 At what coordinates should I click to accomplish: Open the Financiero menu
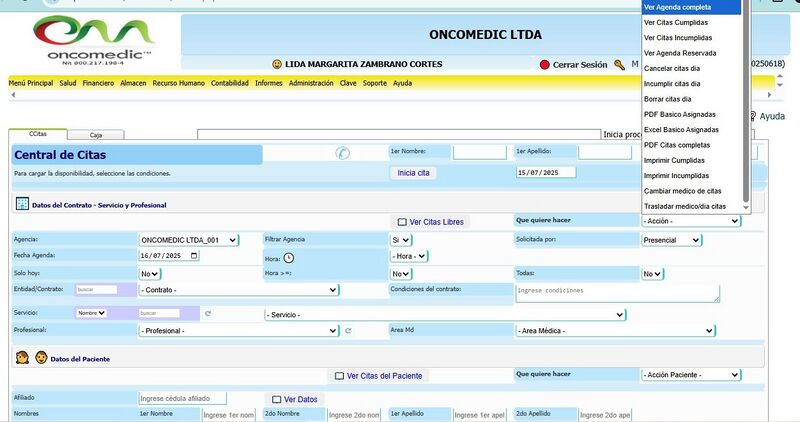(98, 83)
